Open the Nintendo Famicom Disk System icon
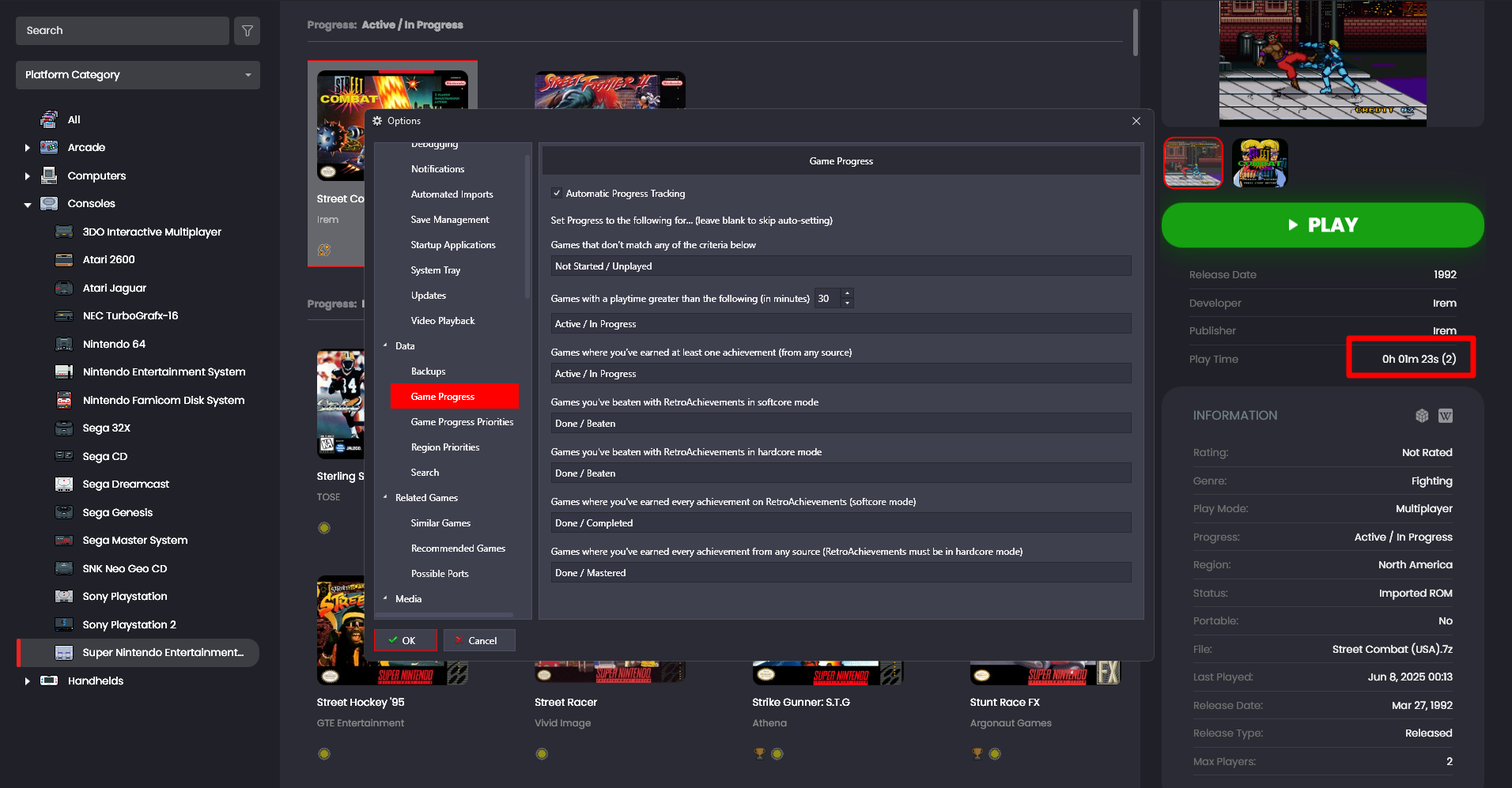Viewport: 1512px width, 788px height. point(64,400)
